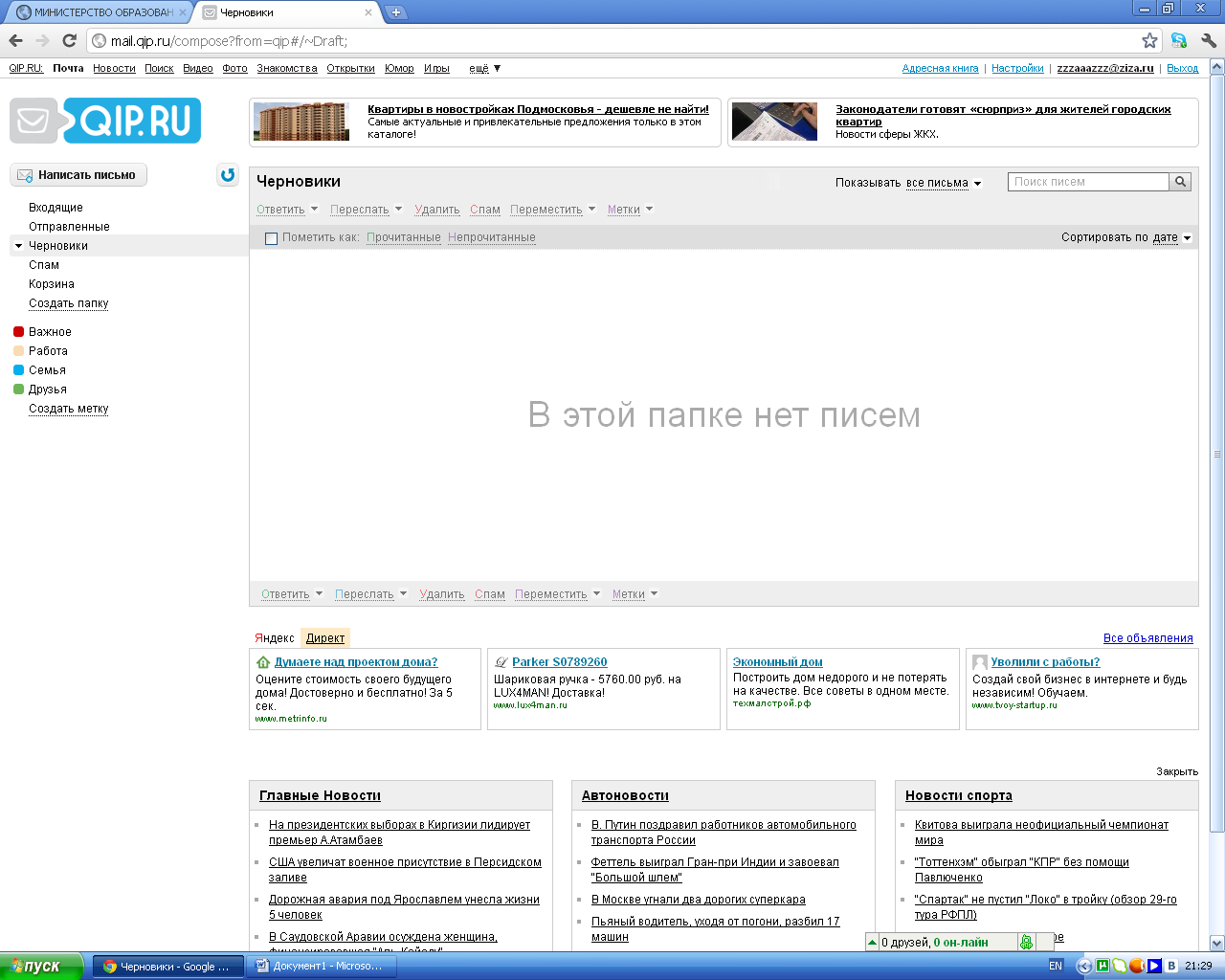Click the Поиск писем search field

(1088, 182)
